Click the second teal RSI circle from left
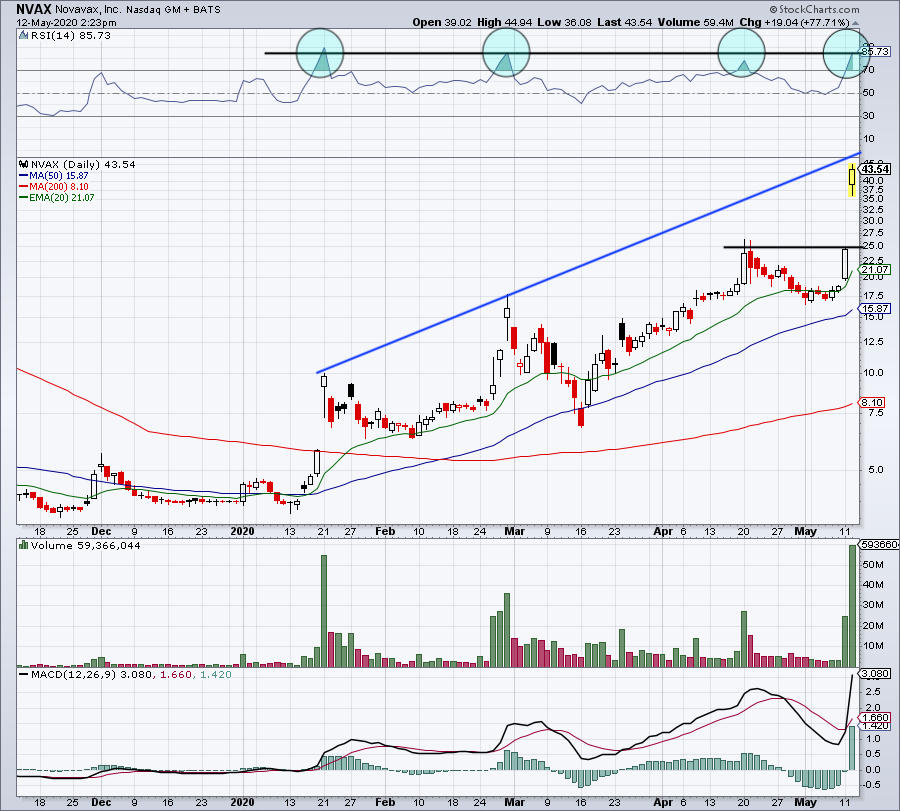The height and width of the screenshot is (811, 900). tap(506, 53)
